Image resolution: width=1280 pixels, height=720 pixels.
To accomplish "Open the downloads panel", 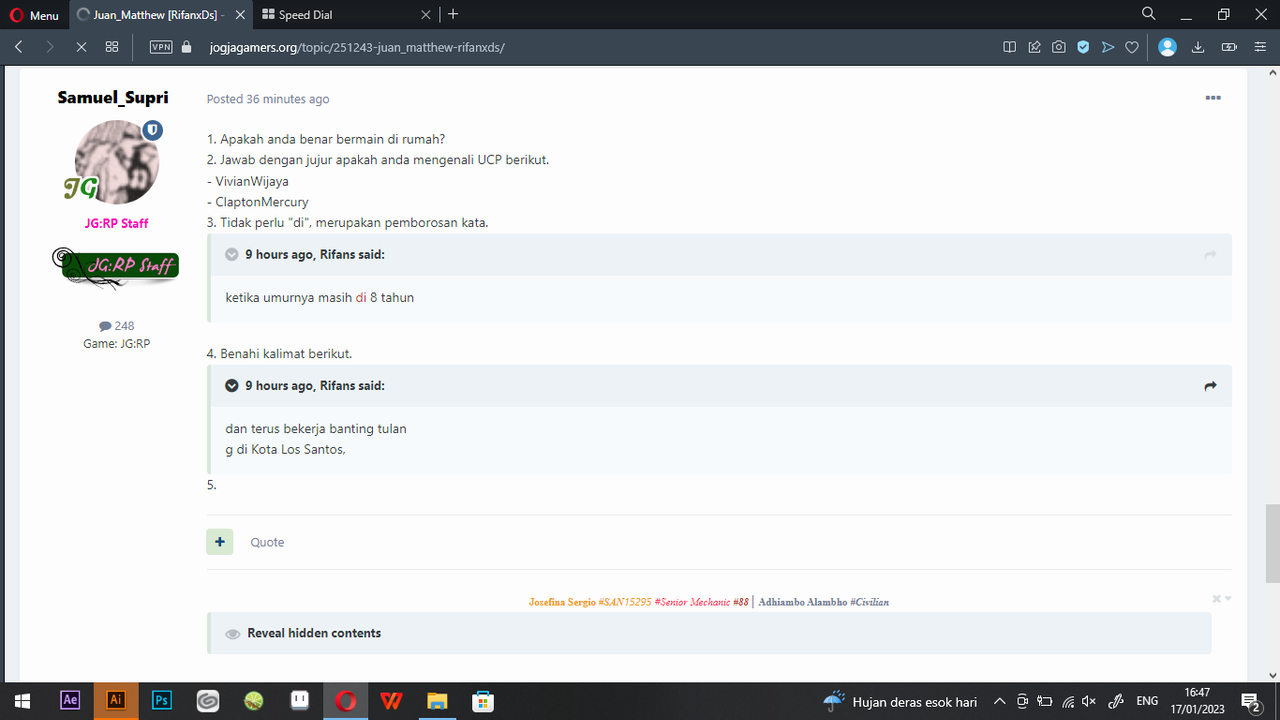I will point(1198,47).
